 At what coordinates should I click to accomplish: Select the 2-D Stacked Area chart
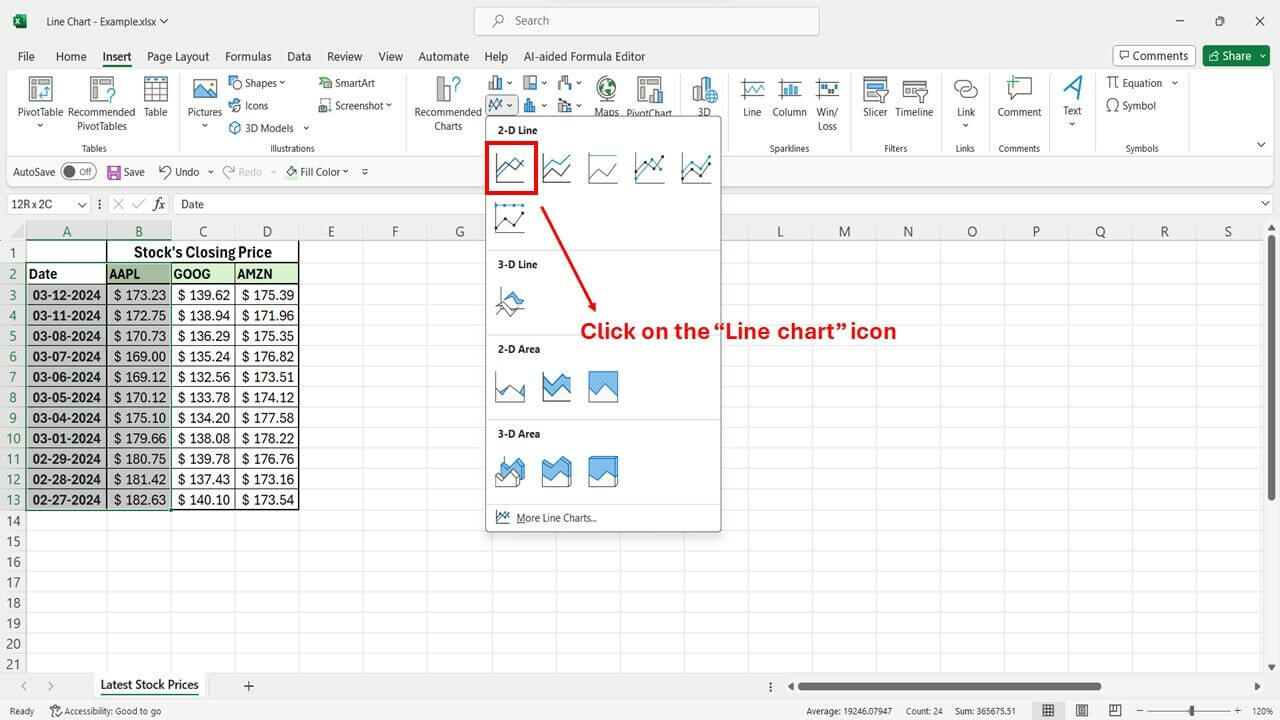point(557,387)
